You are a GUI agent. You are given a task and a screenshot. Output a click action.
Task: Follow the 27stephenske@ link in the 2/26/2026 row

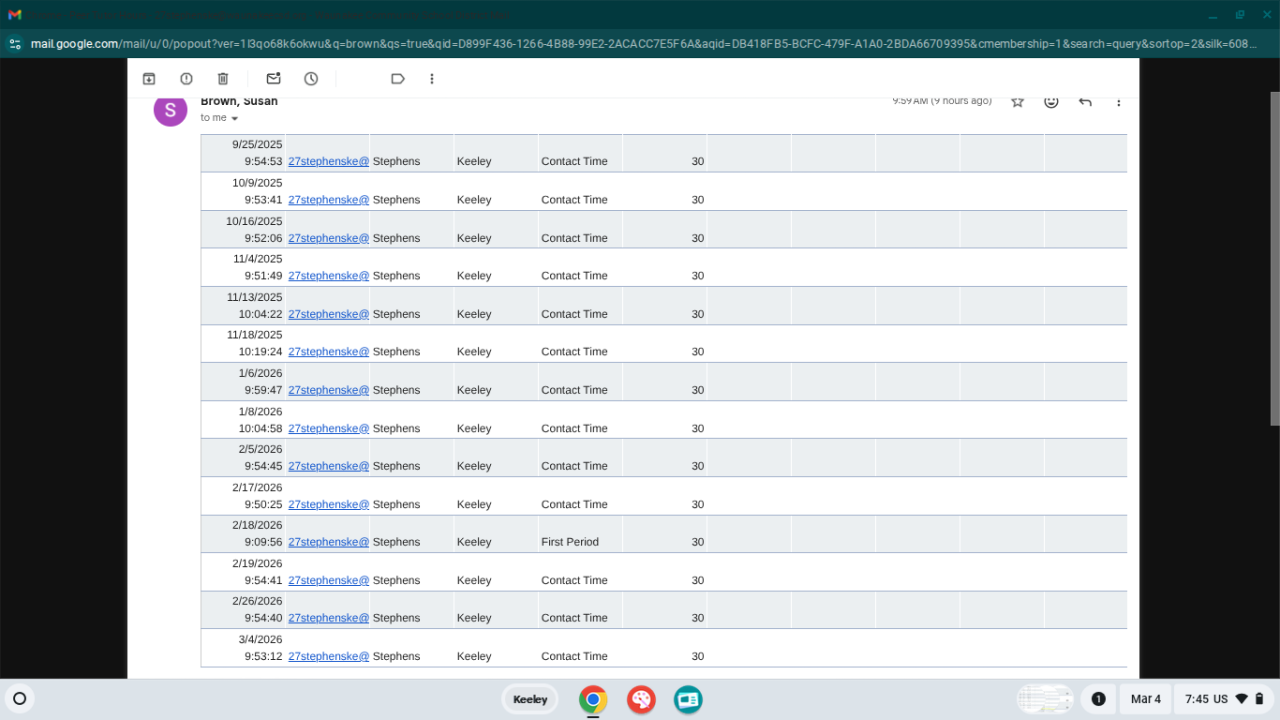click(x=329, y=618)
